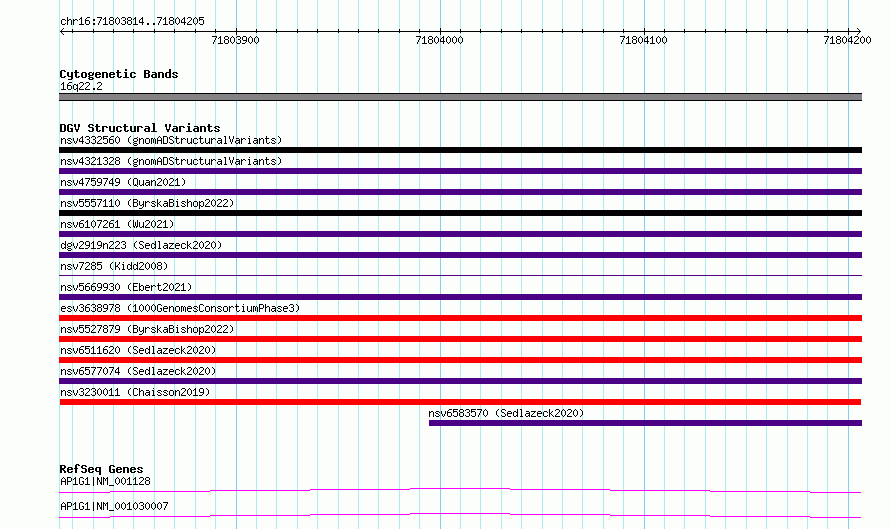Click ruler position label 71804100

[x=643, y=40]
